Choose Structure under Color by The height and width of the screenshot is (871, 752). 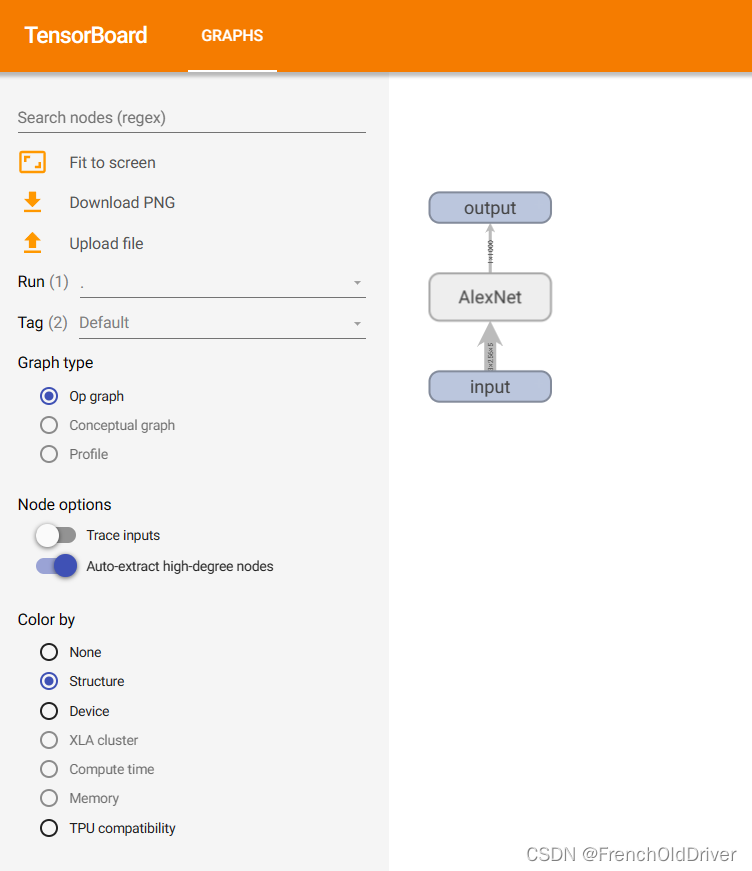point(49,681)
